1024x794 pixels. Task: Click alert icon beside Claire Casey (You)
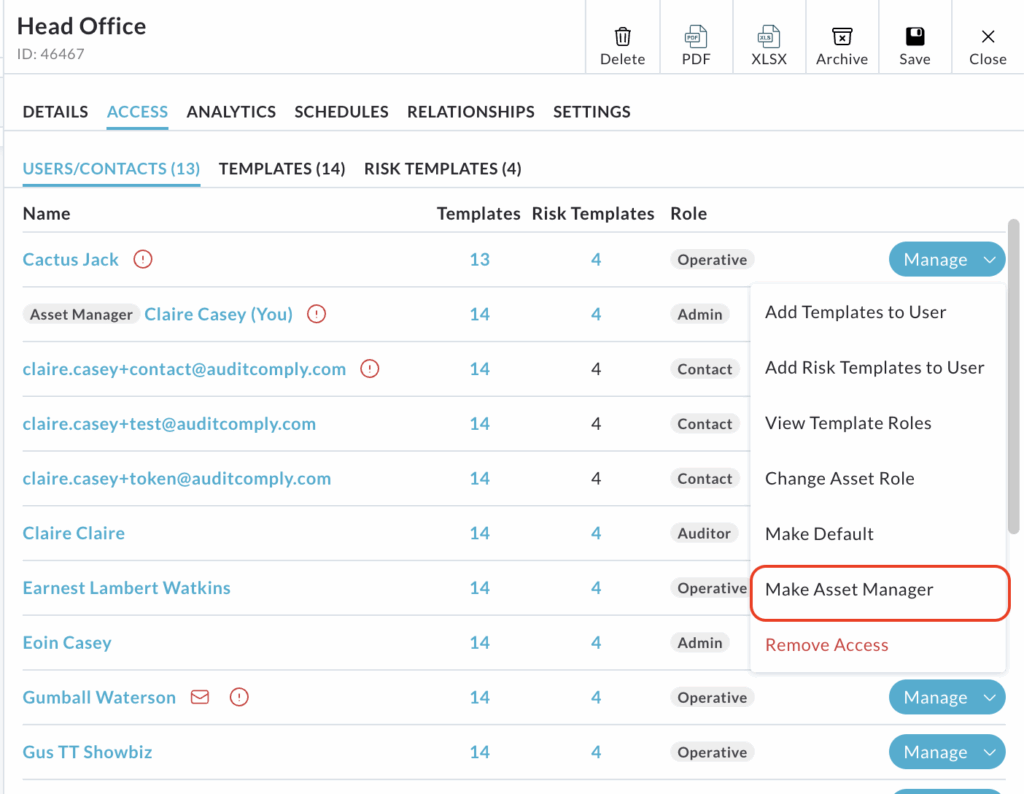(x=317, y=315)
